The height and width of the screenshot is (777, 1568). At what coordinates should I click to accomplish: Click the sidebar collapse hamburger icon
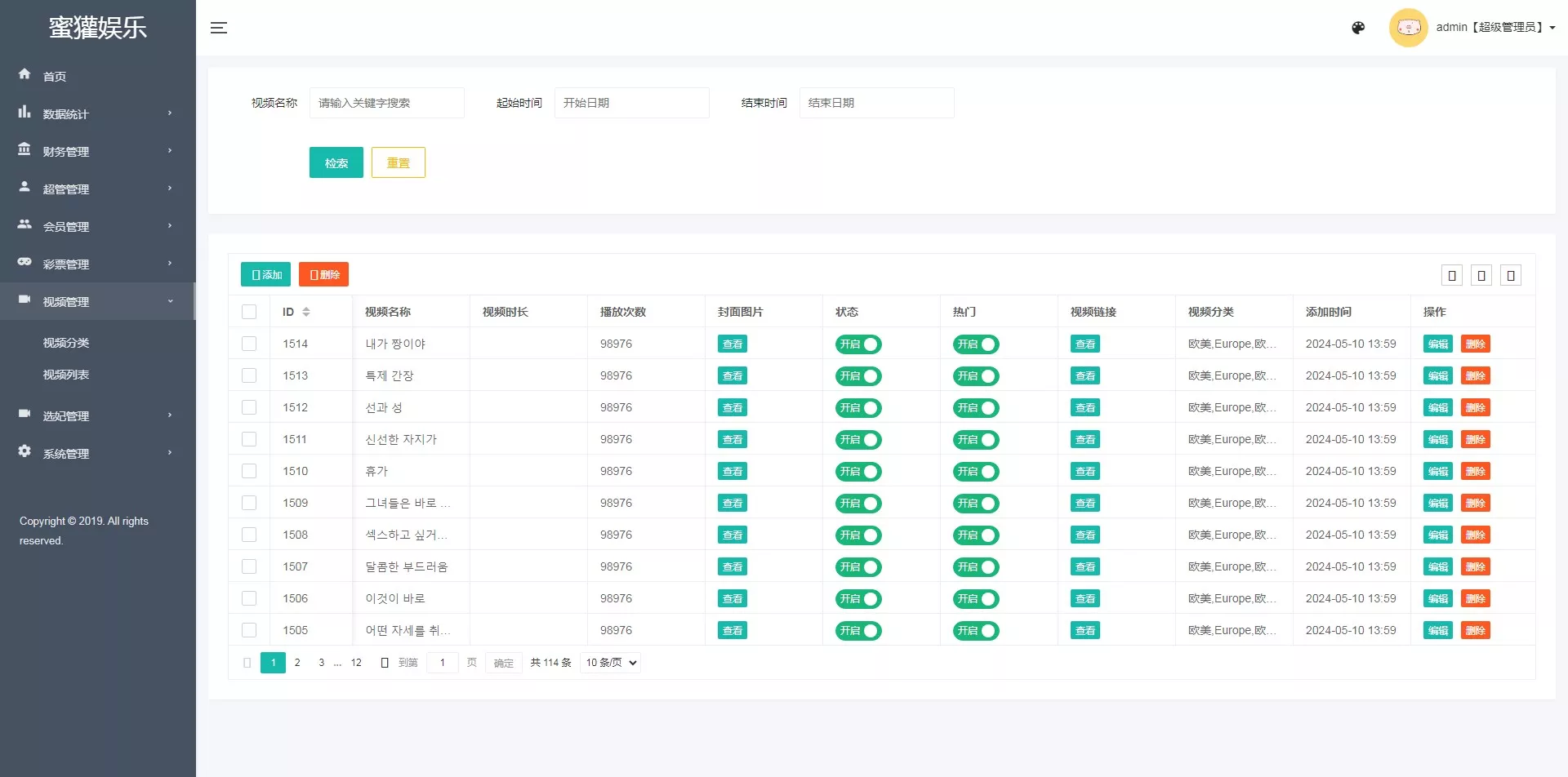218,28
